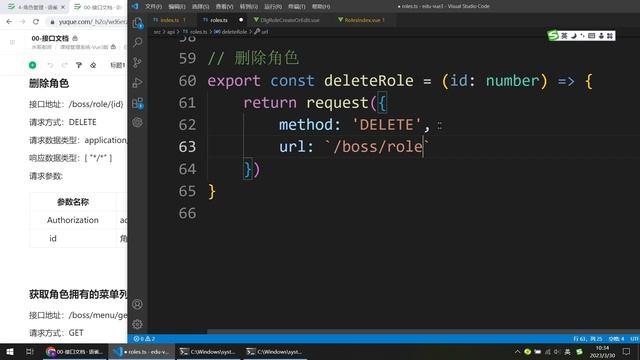Open the Source Control view

(138, 62)
